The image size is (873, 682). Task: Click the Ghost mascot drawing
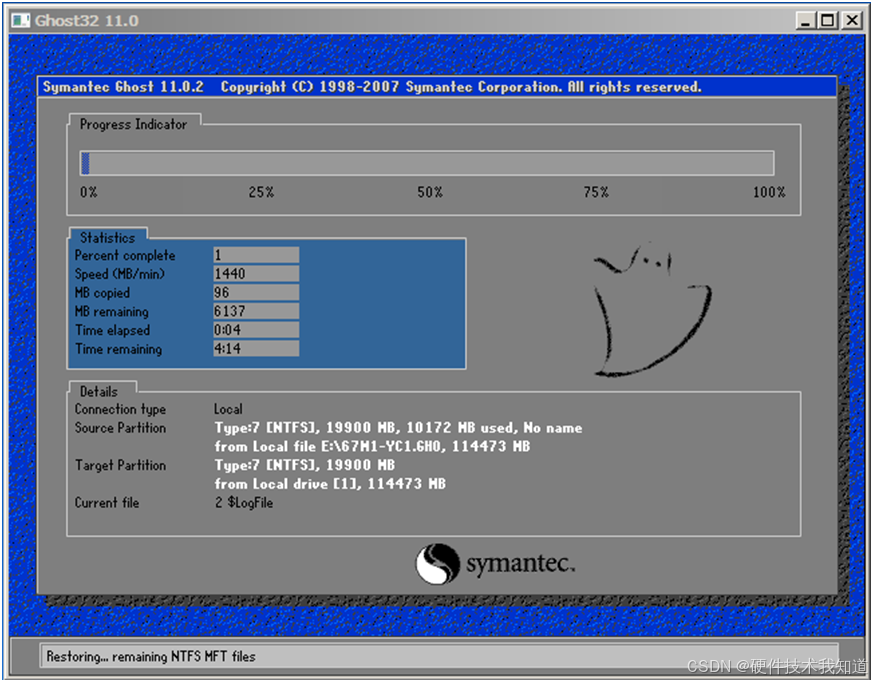tap(651, 311)
